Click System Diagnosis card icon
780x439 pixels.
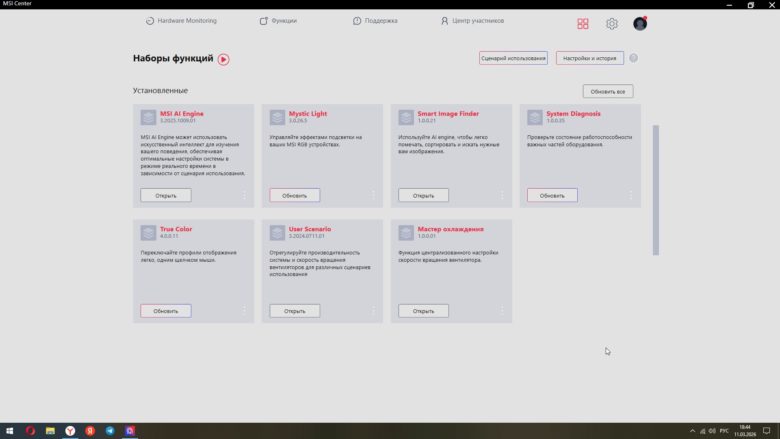pyautogui.click(x=535, y=117)
